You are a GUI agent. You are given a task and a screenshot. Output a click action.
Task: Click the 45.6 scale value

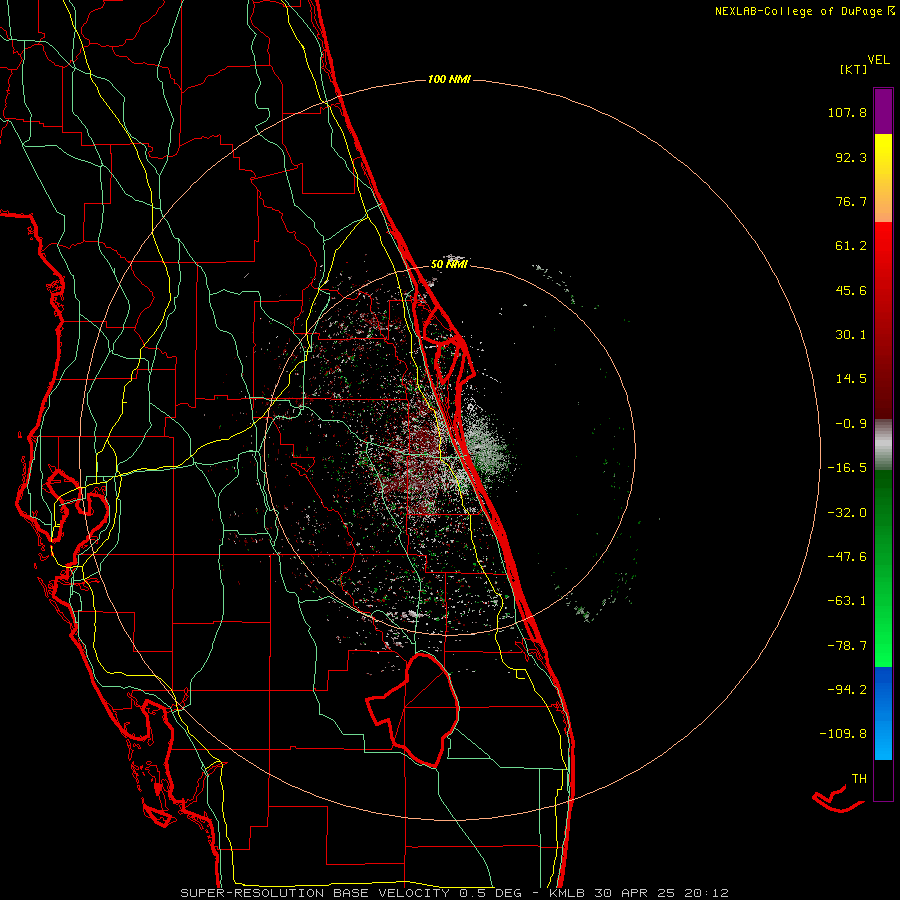(x=851, y=290)
